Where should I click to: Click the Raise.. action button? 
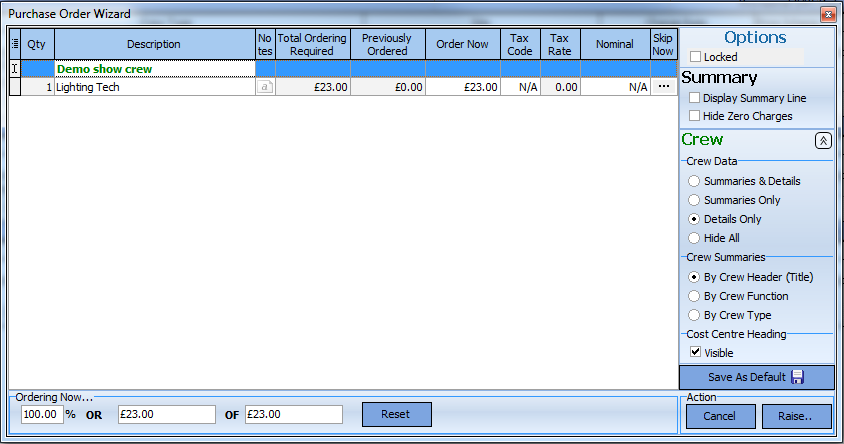point(797,416)
